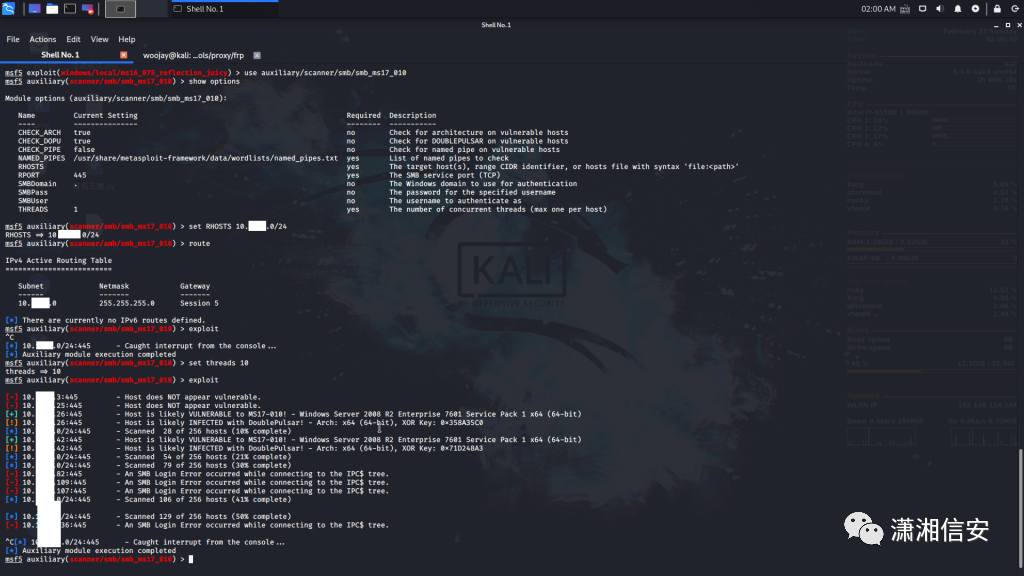The image size is (1024, 576).
Task: Click XOR Key 0x358A35C0 line
Action: [x=245, y=423]
